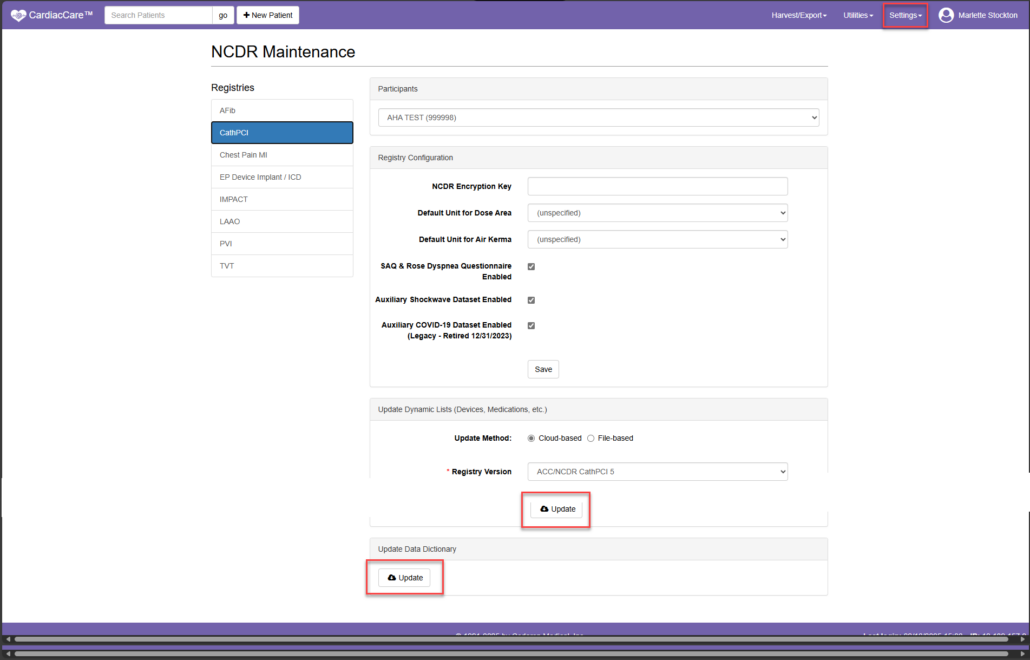Select Cloud-based update method
The width and height of the screenshot is (1030, 660).
(x=531, y=438)
